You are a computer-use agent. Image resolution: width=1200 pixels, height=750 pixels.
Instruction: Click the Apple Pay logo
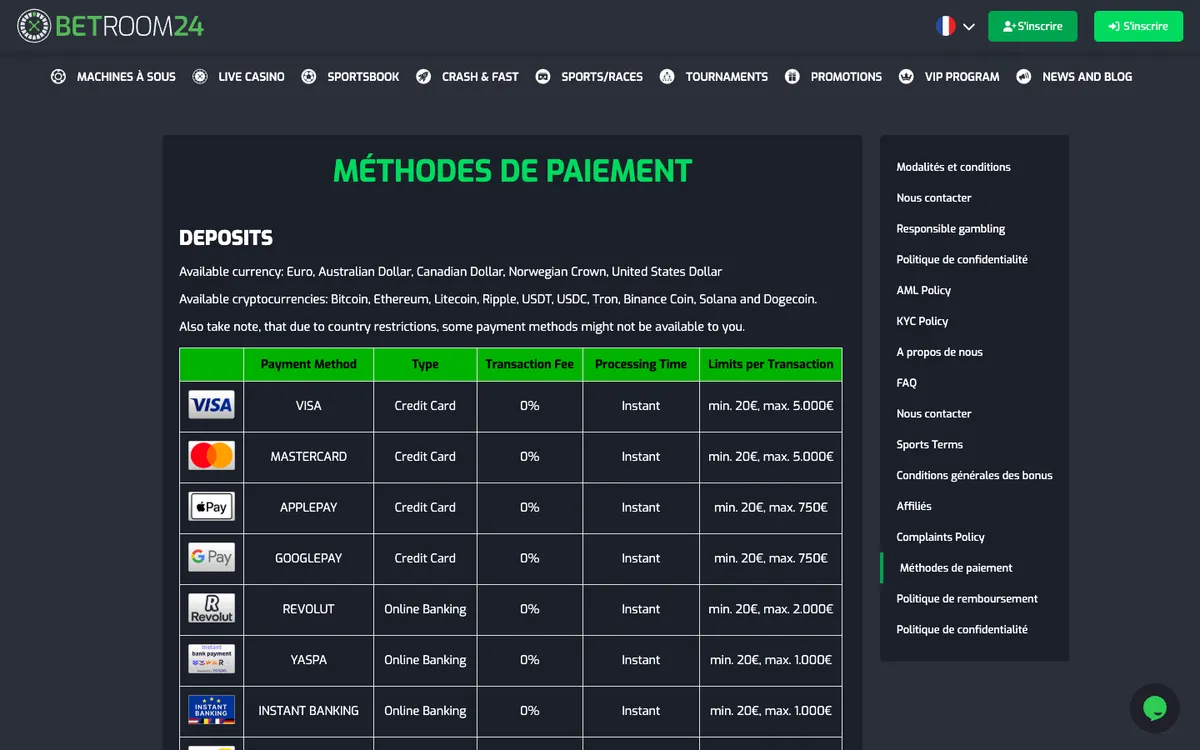(212, 507)
